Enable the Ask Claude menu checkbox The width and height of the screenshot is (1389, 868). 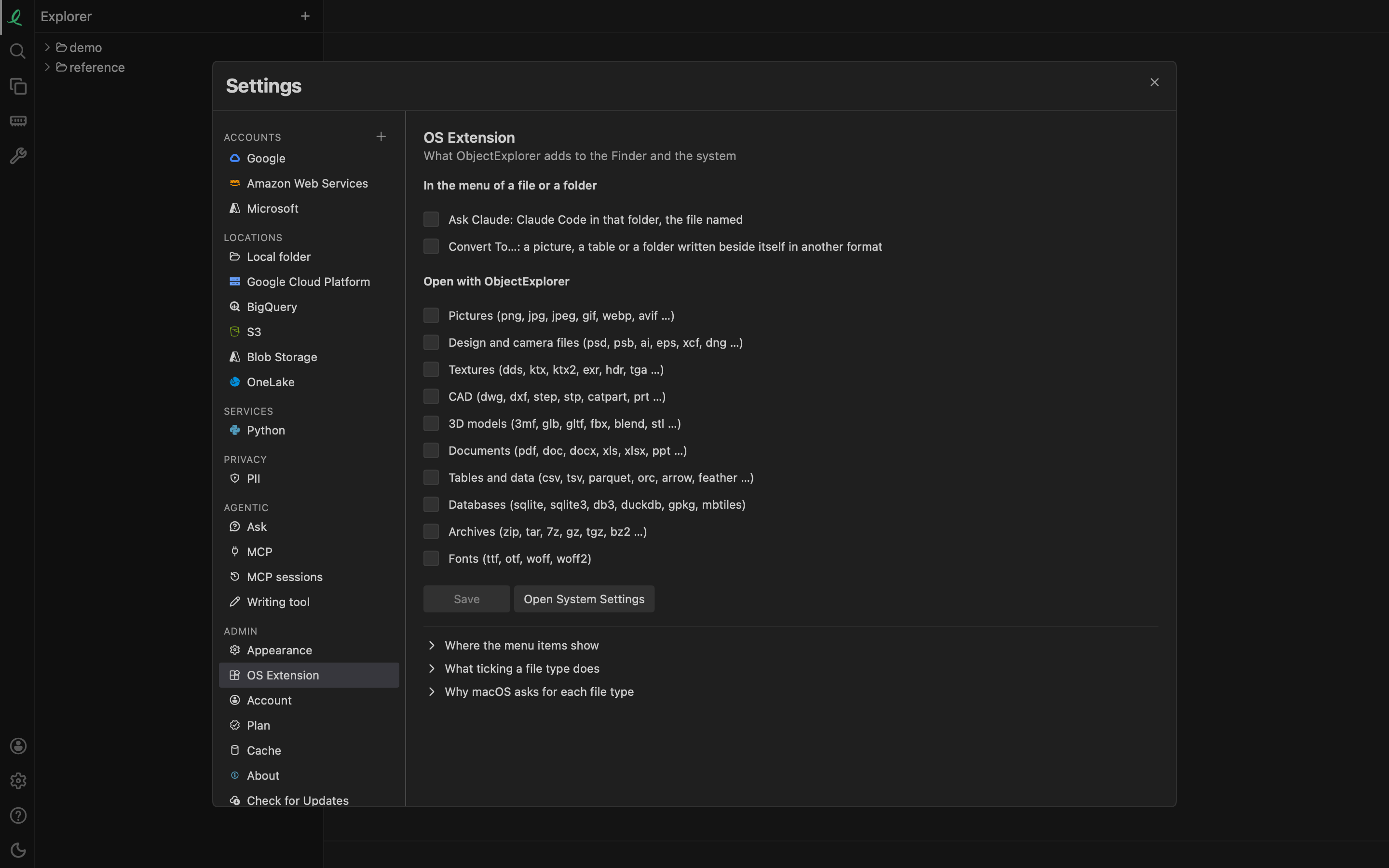pos(431,219)
